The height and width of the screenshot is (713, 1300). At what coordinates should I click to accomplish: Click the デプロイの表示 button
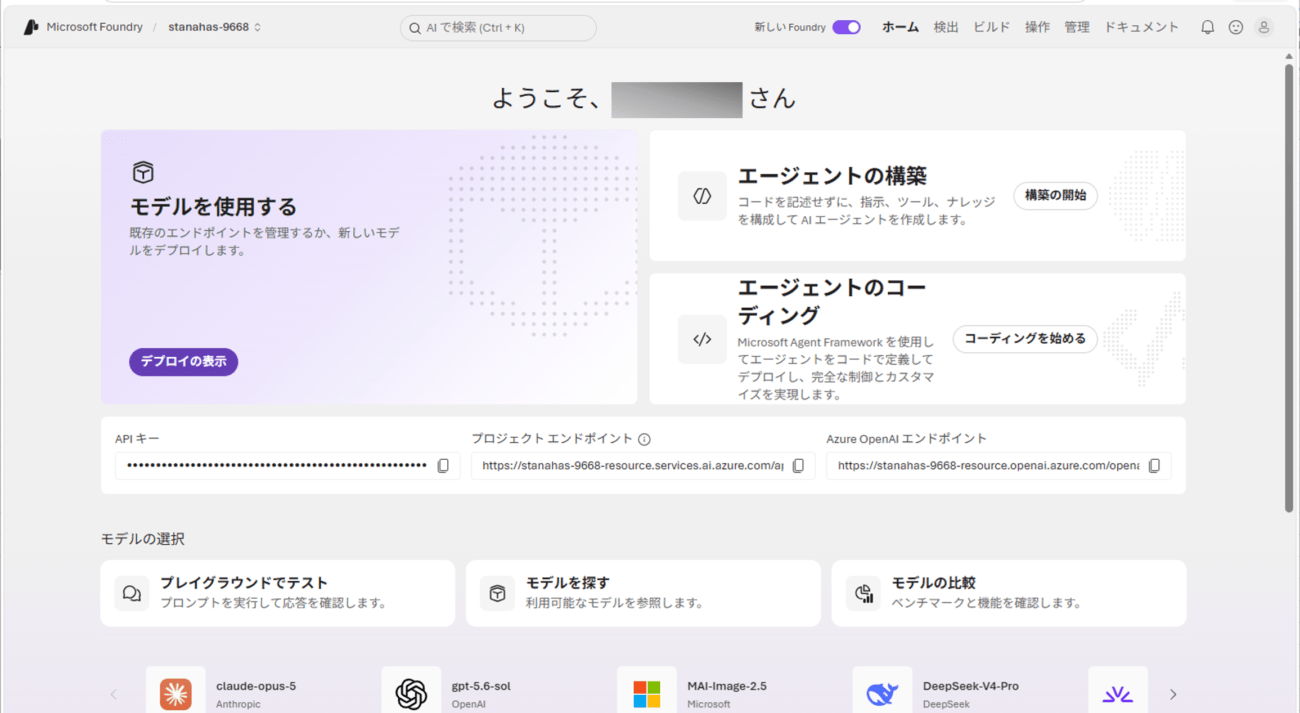click(x=183, y=362)
